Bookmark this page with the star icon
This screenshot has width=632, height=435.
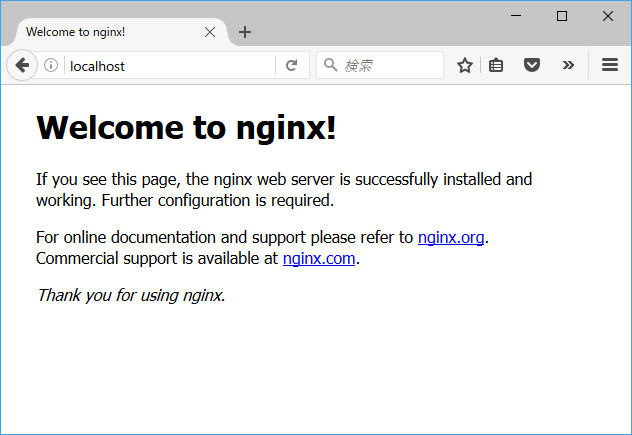[x=465, y=65]
